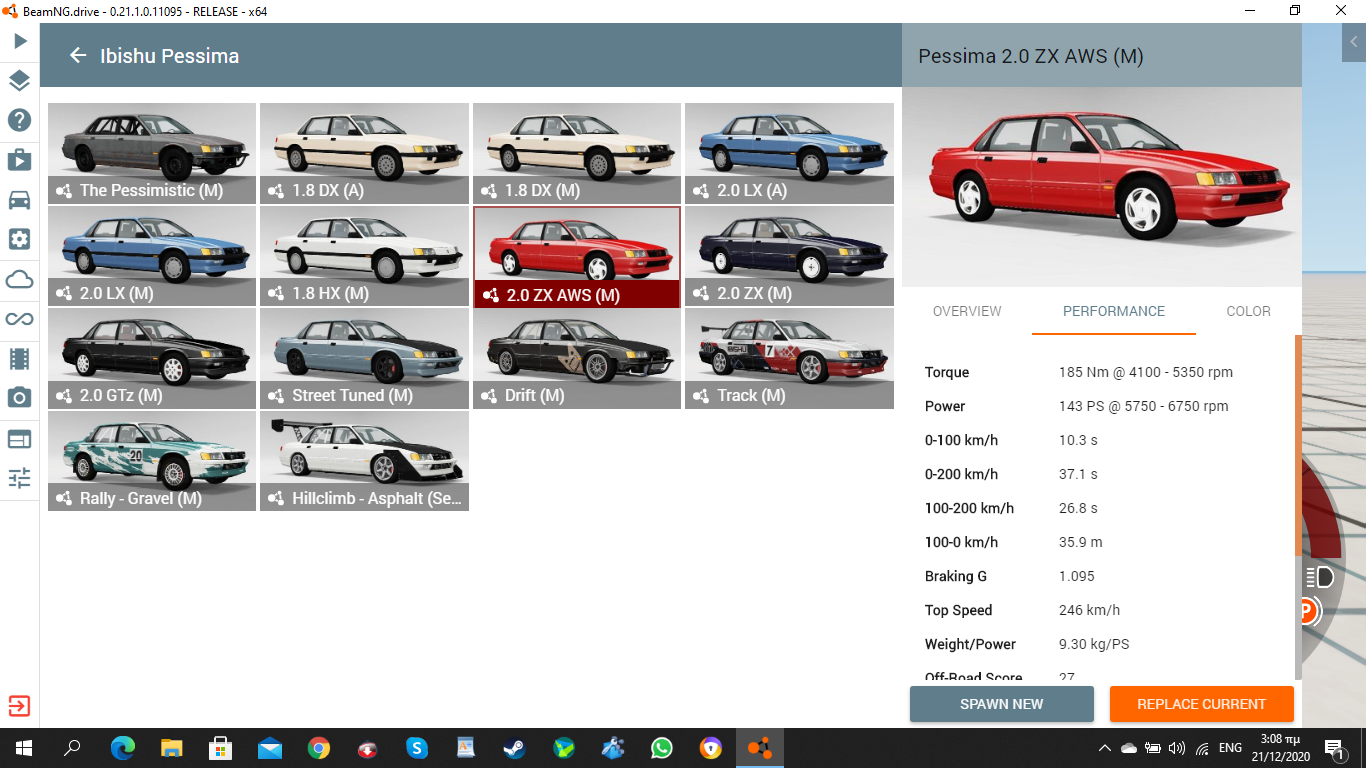Click the infinity icon in left sidebar
The width and height of the screenshot is (1366, 768).
point(20,319)
